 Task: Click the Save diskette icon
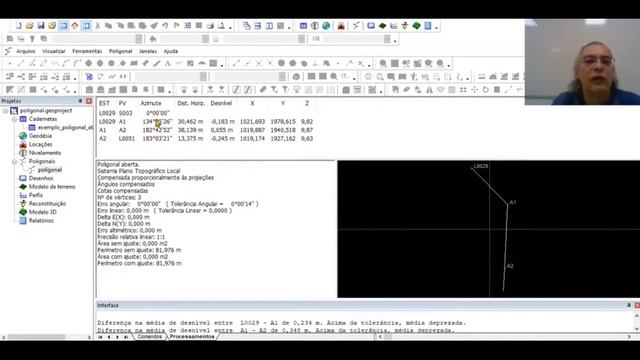click(x=41, y=26)
